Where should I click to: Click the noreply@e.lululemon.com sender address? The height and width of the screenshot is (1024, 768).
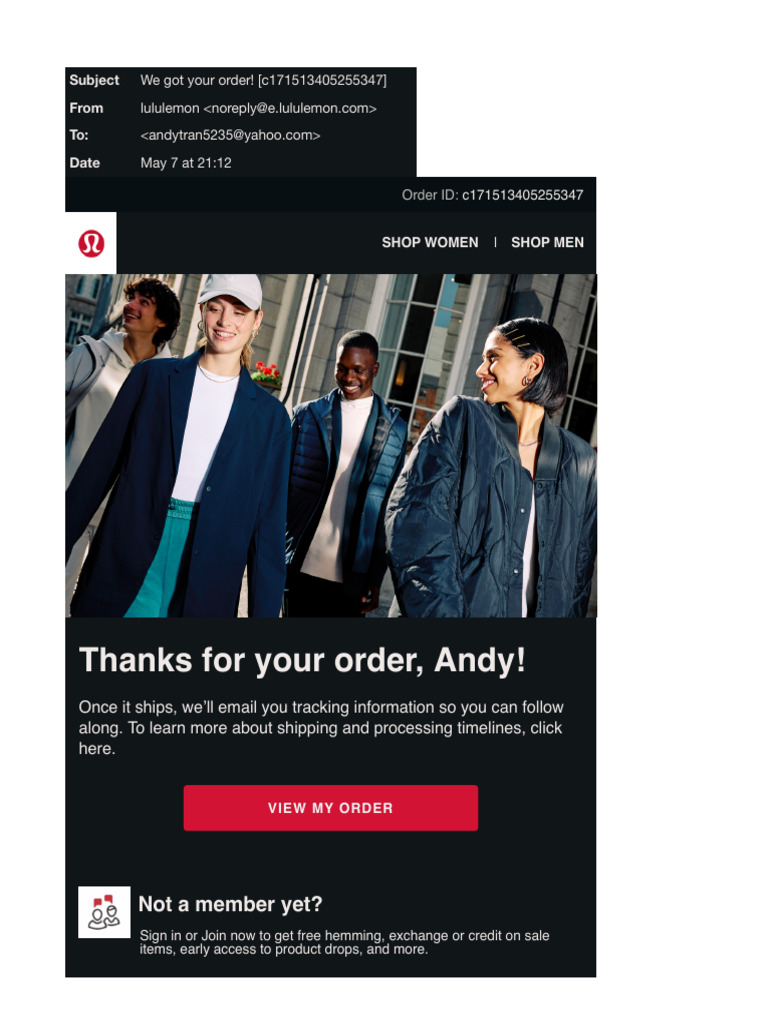click(x=290, y=108)
